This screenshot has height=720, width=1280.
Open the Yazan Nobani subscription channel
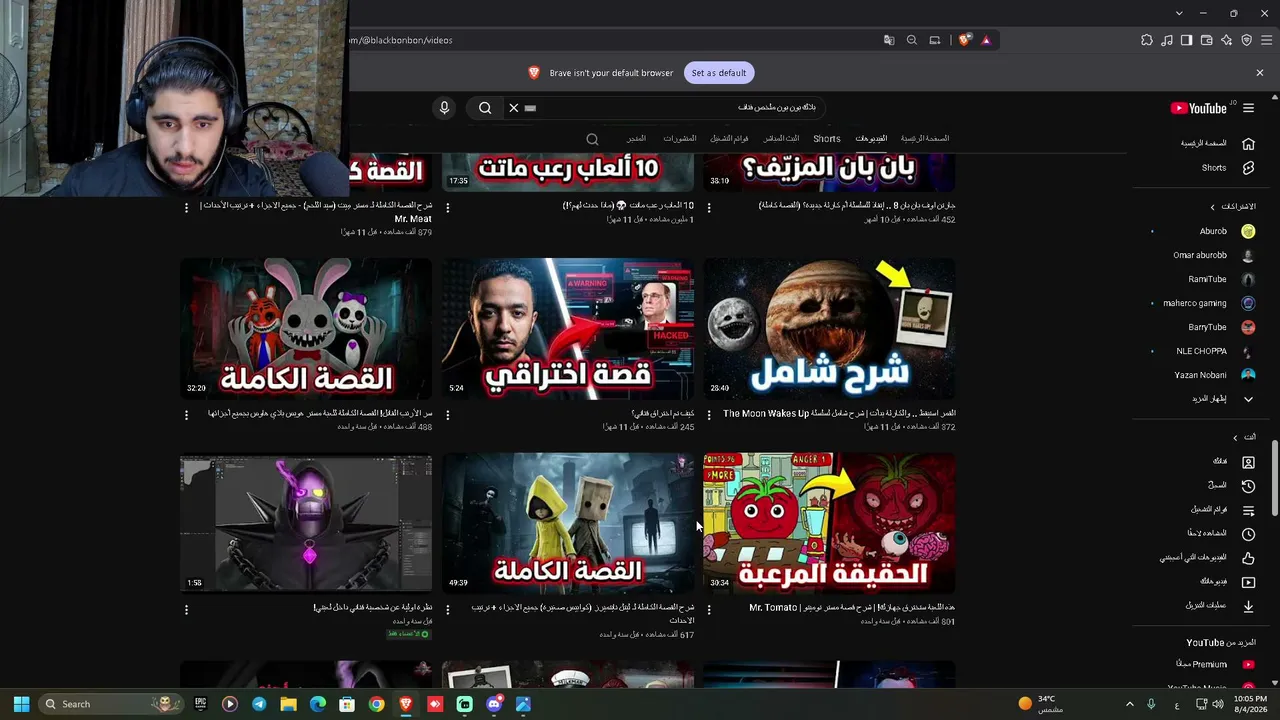click(1216, 375)
